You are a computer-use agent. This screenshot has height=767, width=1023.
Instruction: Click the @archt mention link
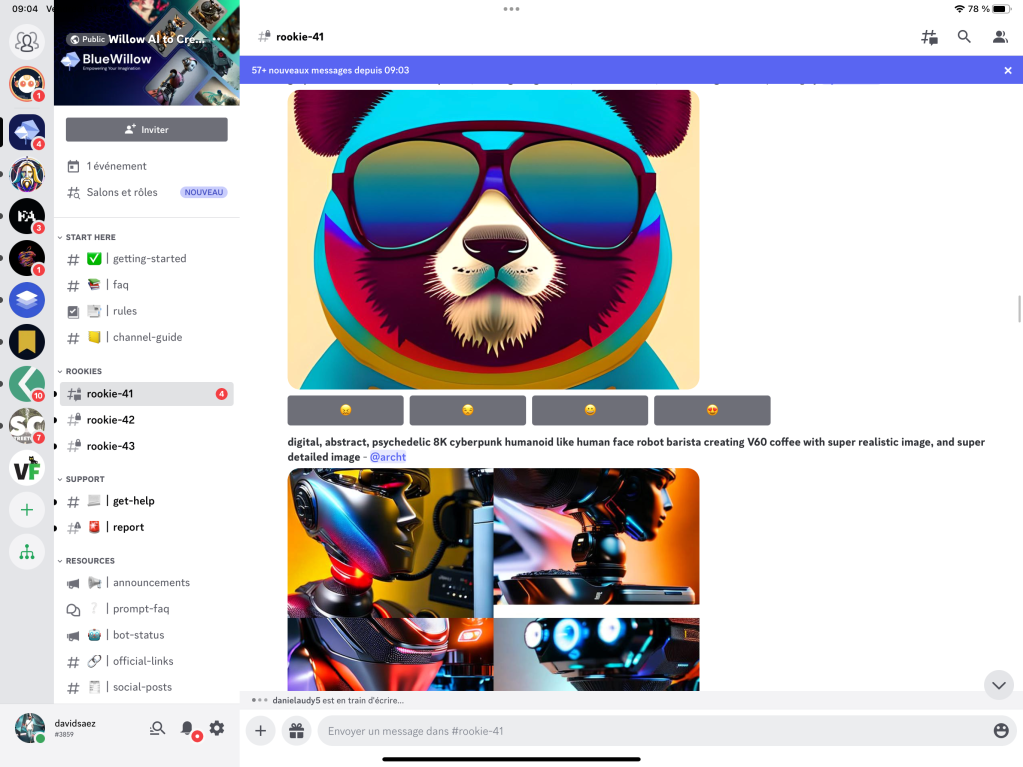[388, 457]
